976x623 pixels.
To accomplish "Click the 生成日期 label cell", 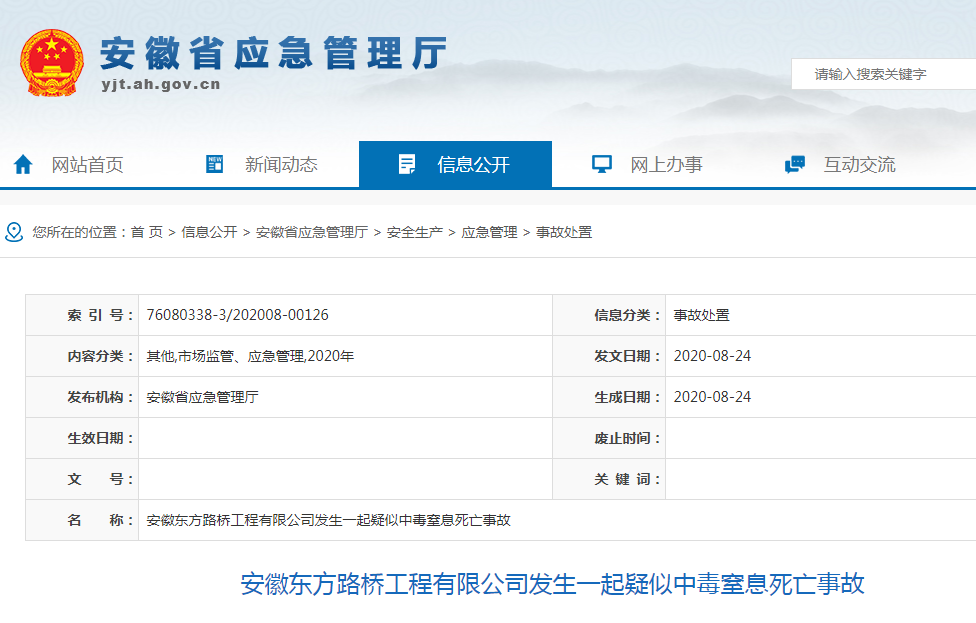I will click(x=609, y=397).
